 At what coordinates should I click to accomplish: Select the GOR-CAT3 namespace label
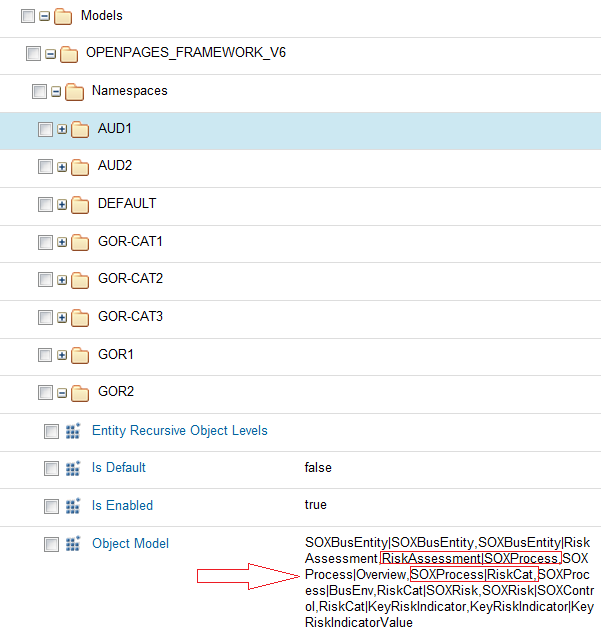(130, 316)
